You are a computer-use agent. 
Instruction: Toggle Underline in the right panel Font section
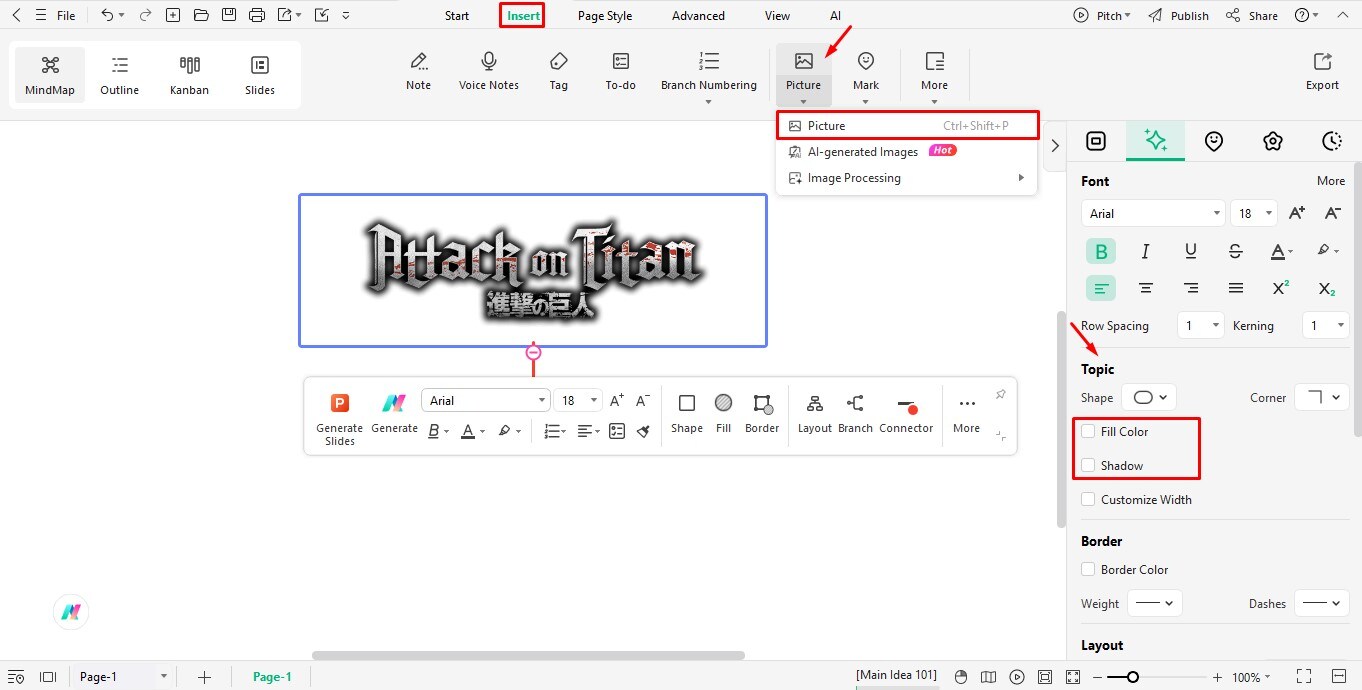[x=1191, y=251]
